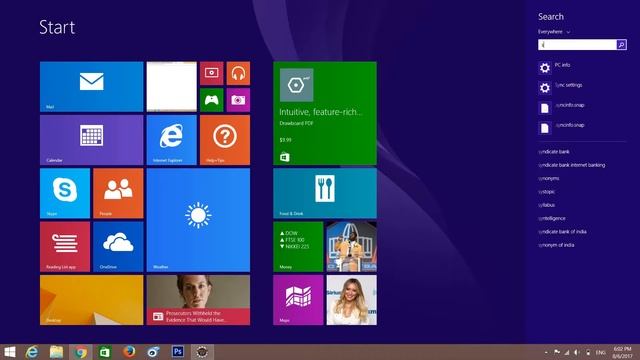Open the blank white tile beside Mail
This screenshot has height=360, width=640.
pyautogui.click(x=171, y=87)
